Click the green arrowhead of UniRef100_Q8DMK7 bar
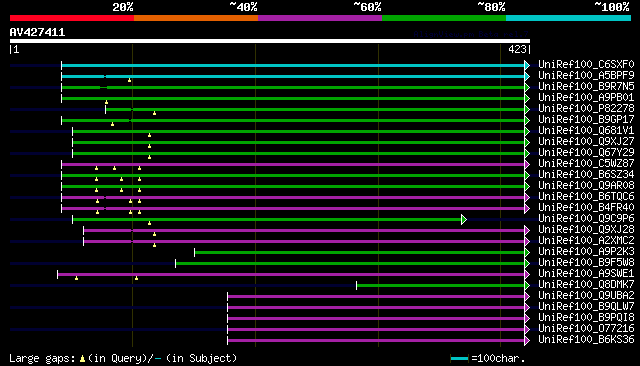This screenshot has width=640, height=366. pyautogui.click(x=527, y=286)
